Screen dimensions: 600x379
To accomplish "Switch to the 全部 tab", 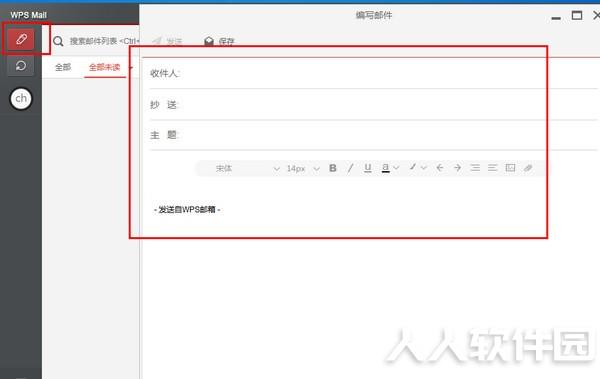I will coord(63,67).
